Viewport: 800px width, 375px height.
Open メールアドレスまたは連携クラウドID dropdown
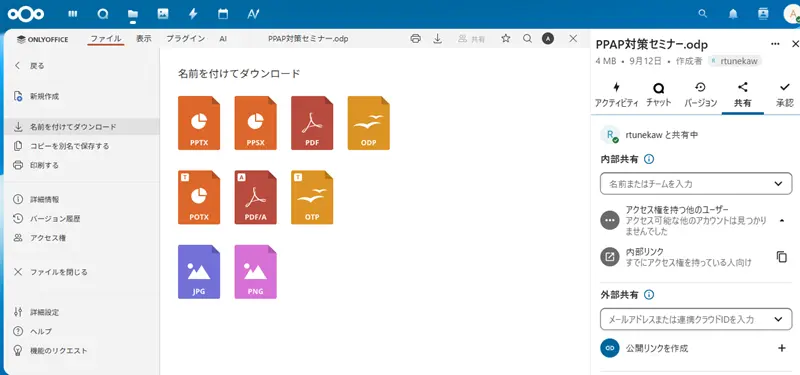(x=696, y=319)
